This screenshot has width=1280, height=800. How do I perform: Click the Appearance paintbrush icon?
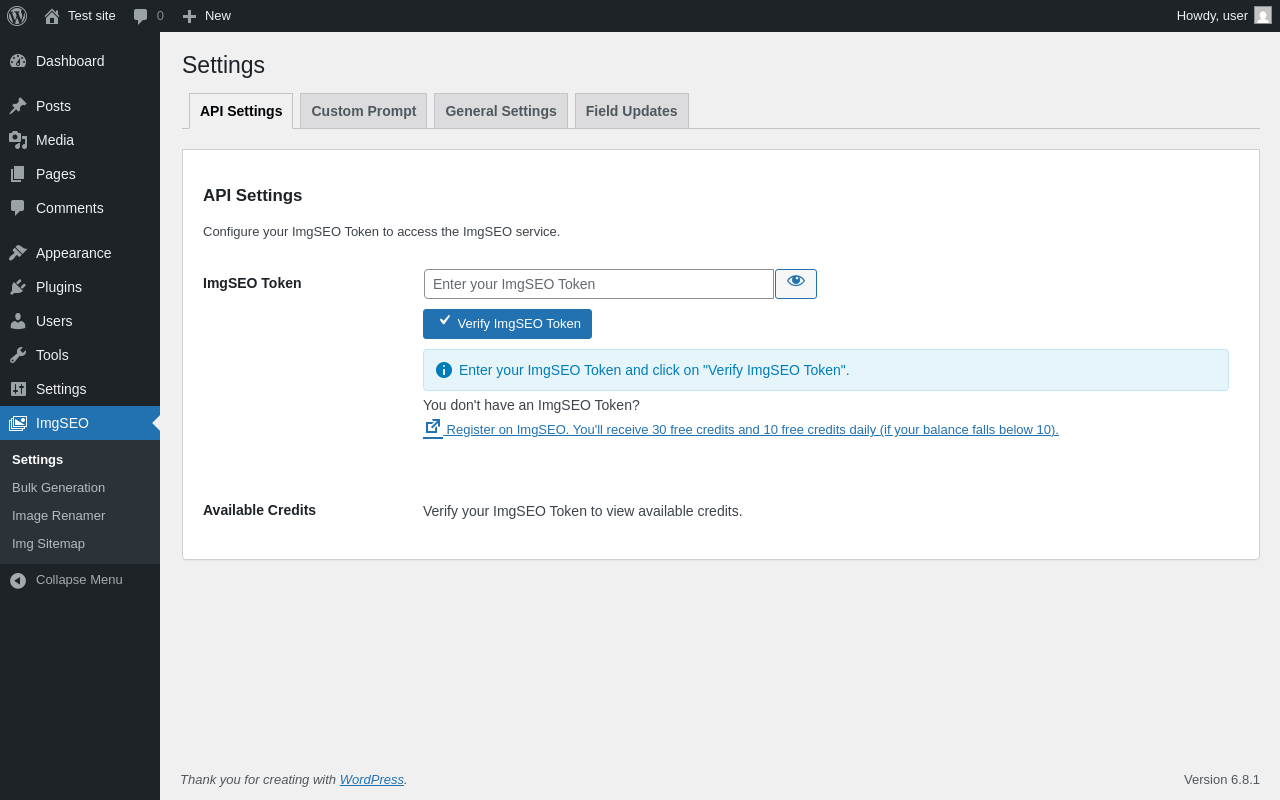pyautogui.click(x=18, y=253)
